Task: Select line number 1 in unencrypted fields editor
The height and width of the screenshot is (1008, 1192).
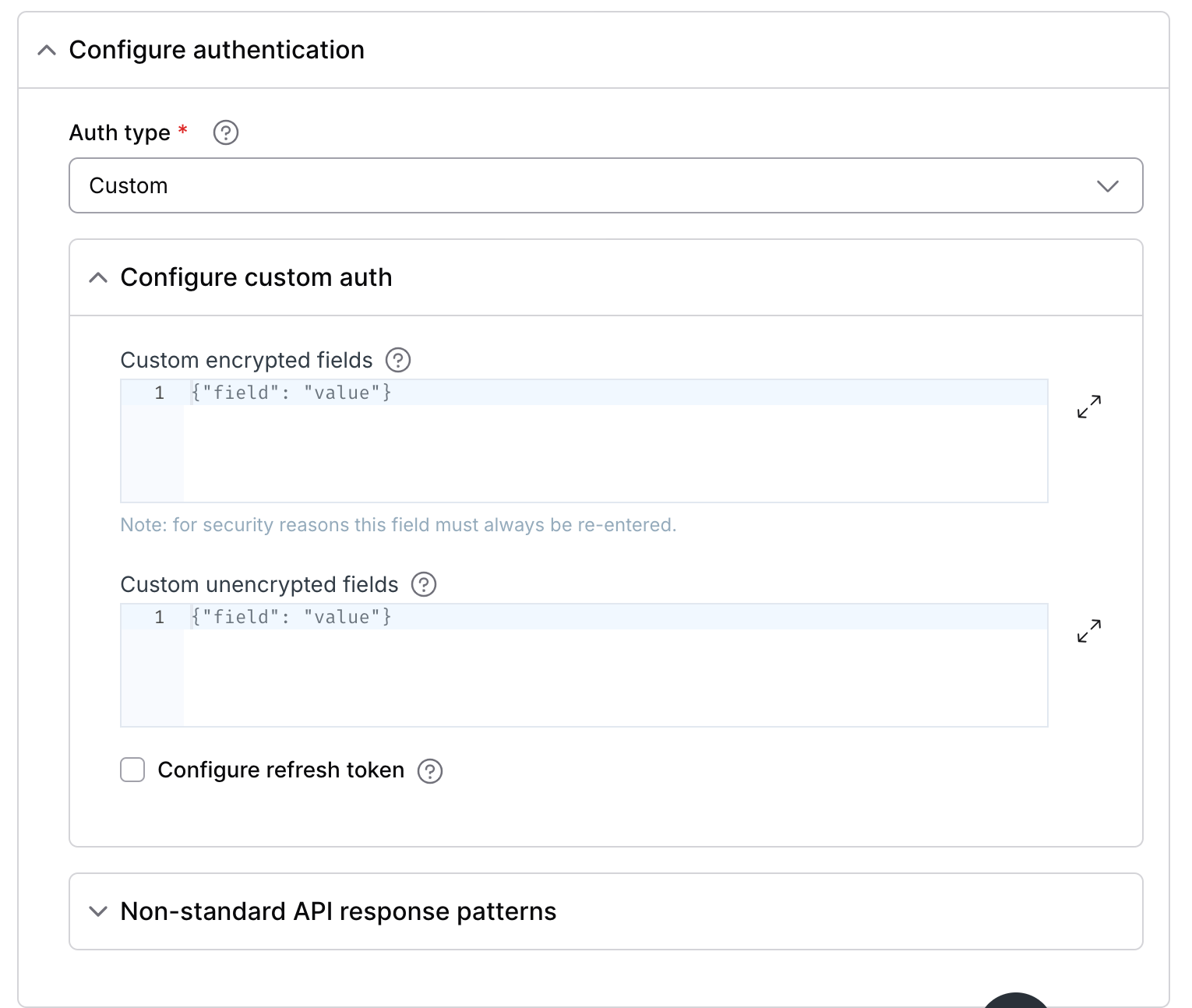Action: tap(159, 617)
